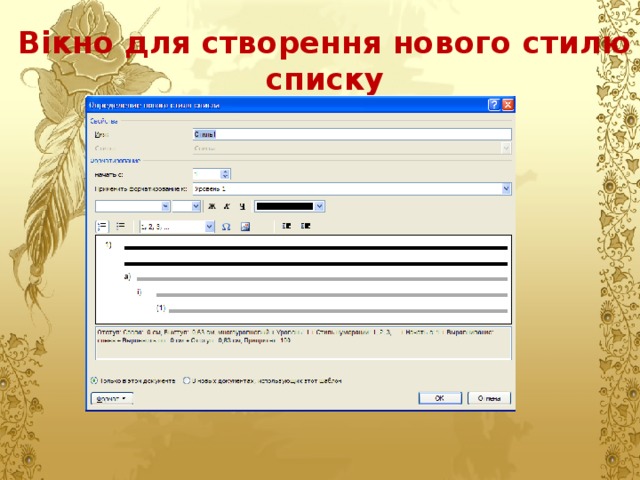Insert picture bullet icon
Image resolution: width=640 pixels, height=480 pixels.
pos(245,227)
